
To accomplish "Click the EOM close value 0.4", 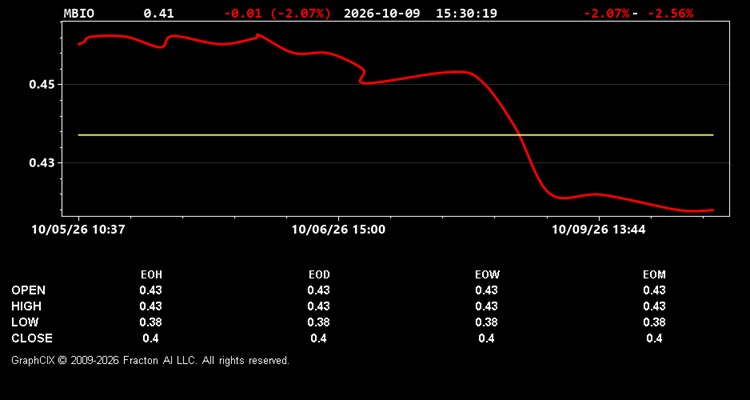I will click(654, 338).
